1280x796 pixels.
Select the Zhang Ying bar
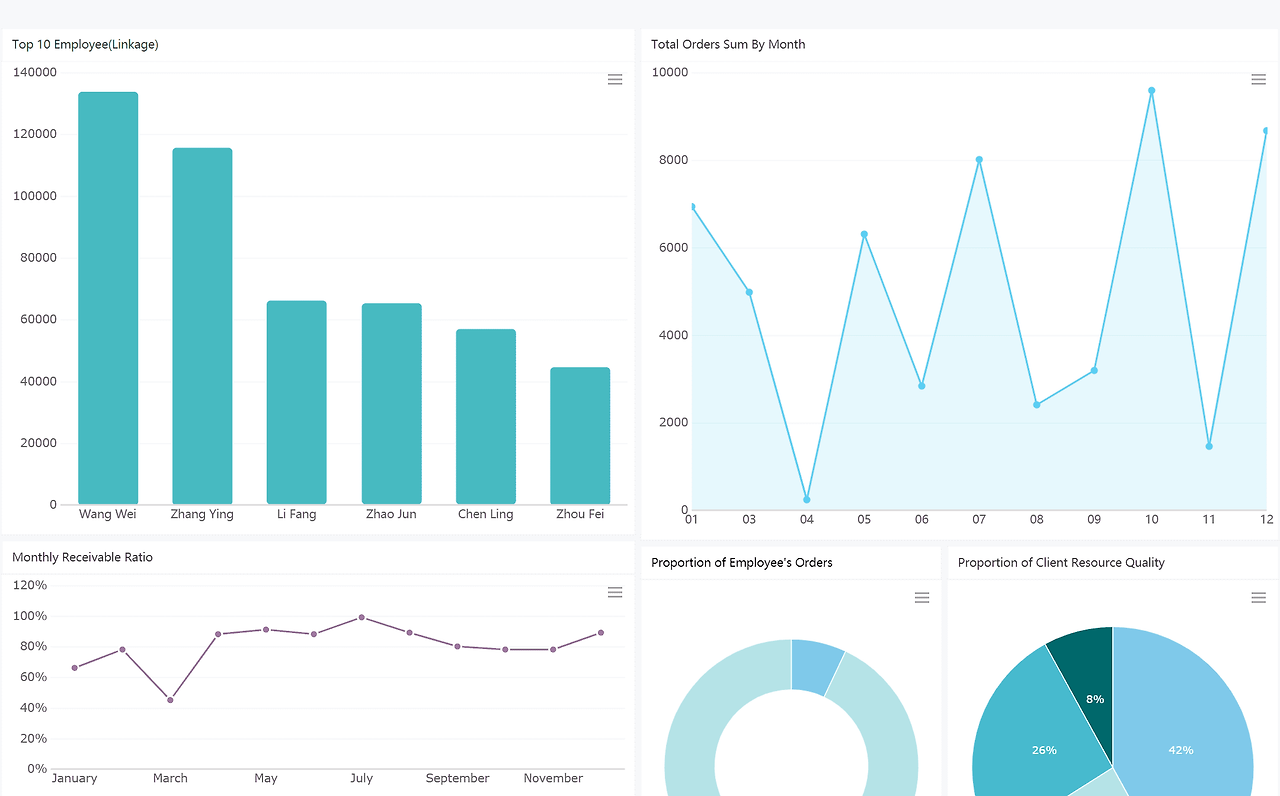click(x=202, y=326)
